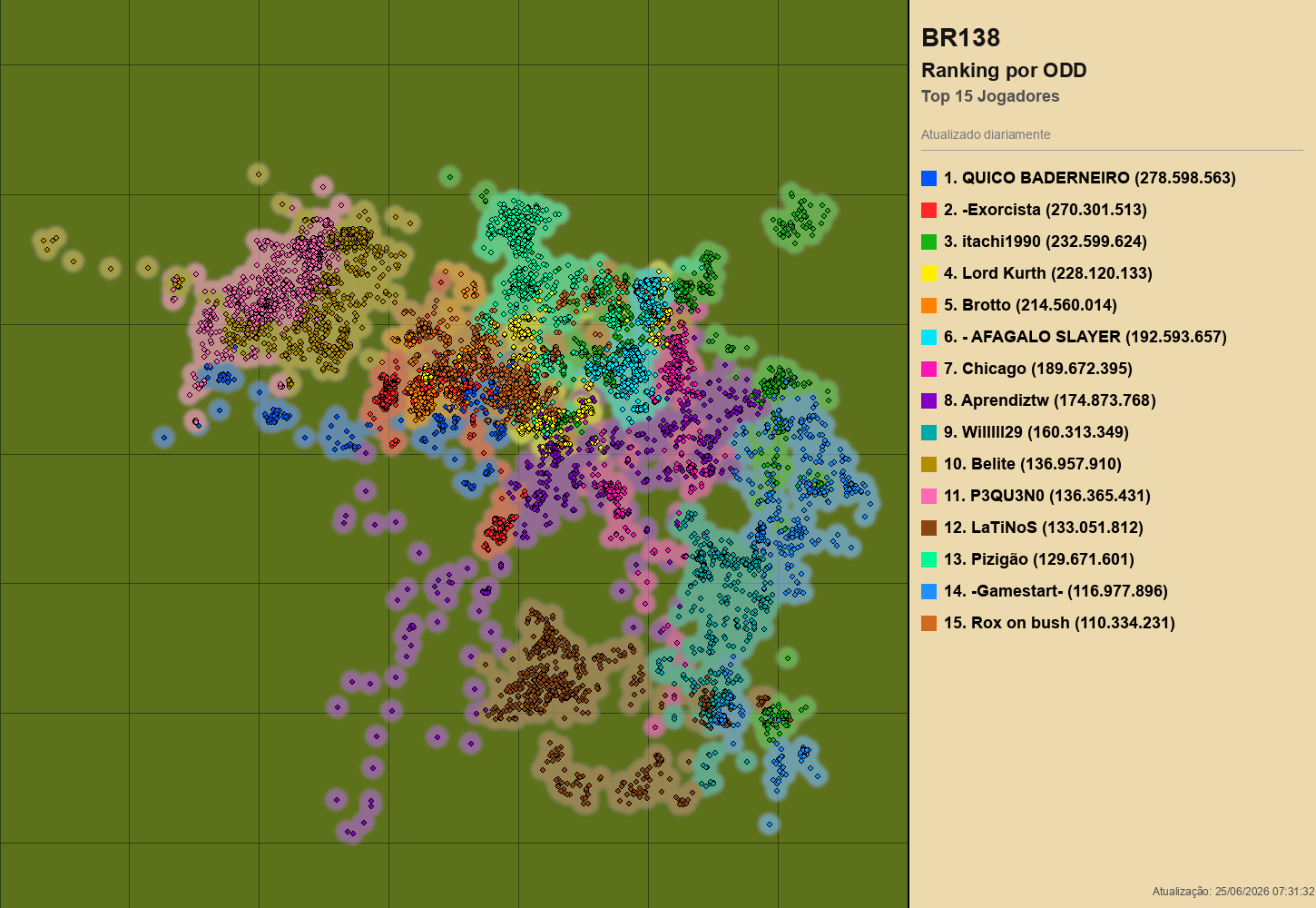
Task: Click the text 11. P3QU3N0 (136.365.431)
Action: coord(1047,496)
